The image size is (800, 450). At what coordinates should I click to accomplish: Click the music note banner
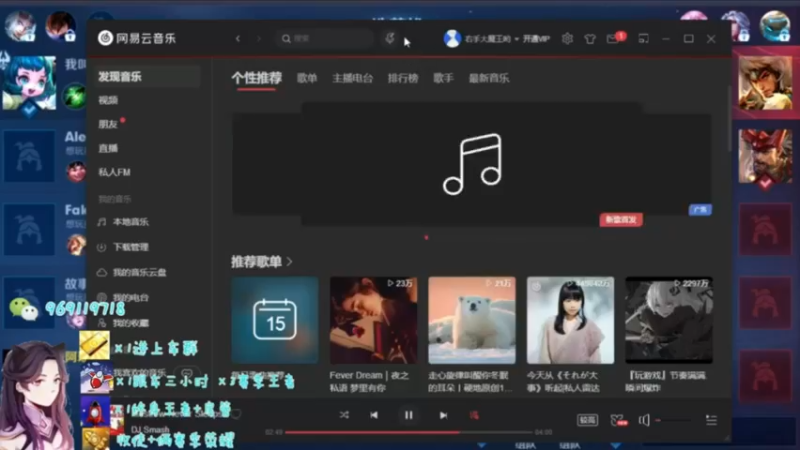472,164
